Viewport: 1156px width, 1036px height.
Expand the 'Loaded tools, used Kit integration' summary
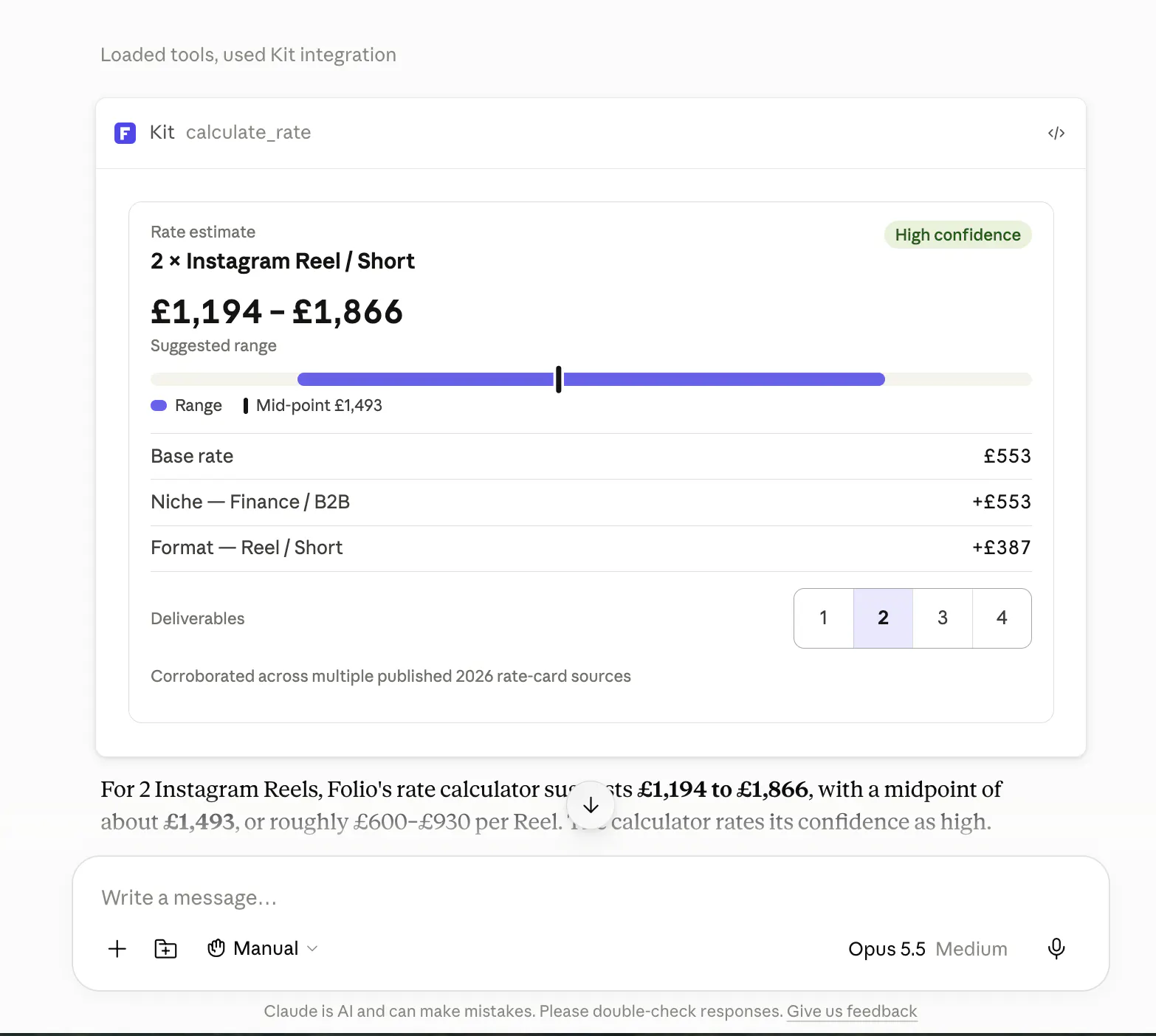pos(248,55)
